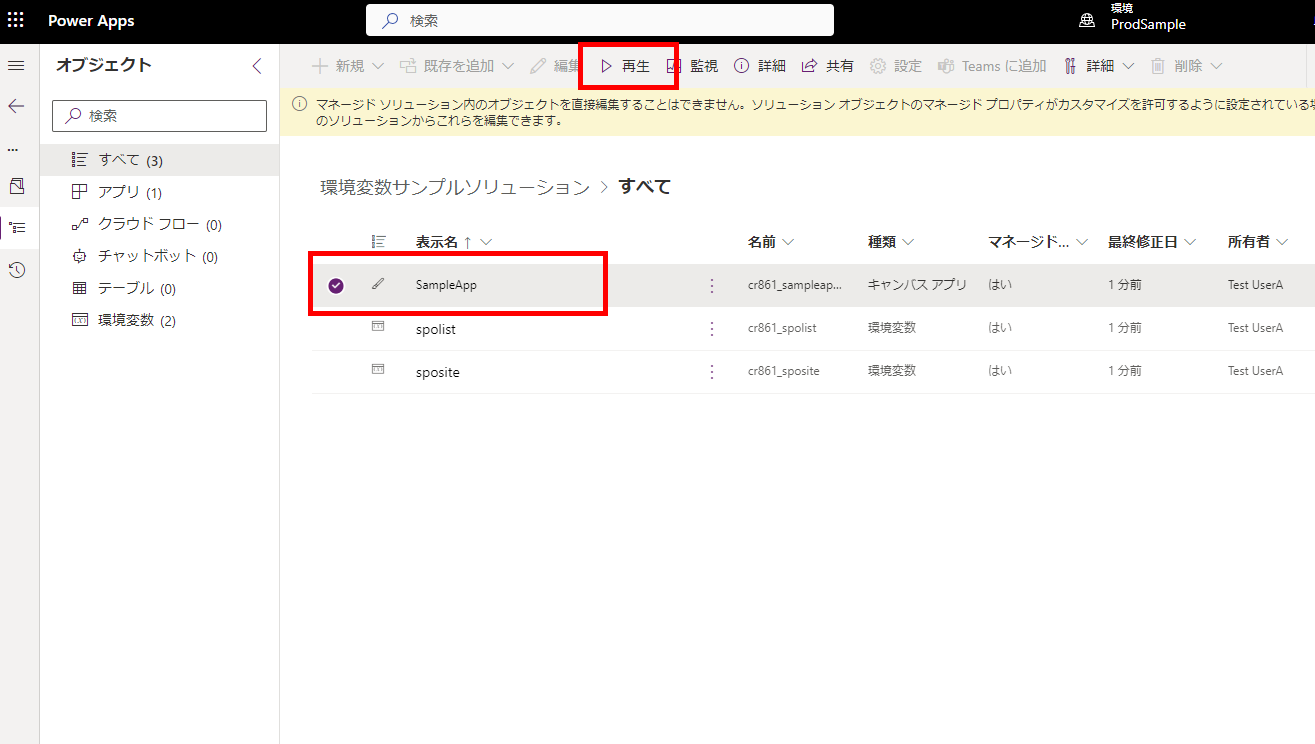The height and width of the screenshot is (744, 1315).
Task: Open solution history in the left sidebar
Action: 15,268
